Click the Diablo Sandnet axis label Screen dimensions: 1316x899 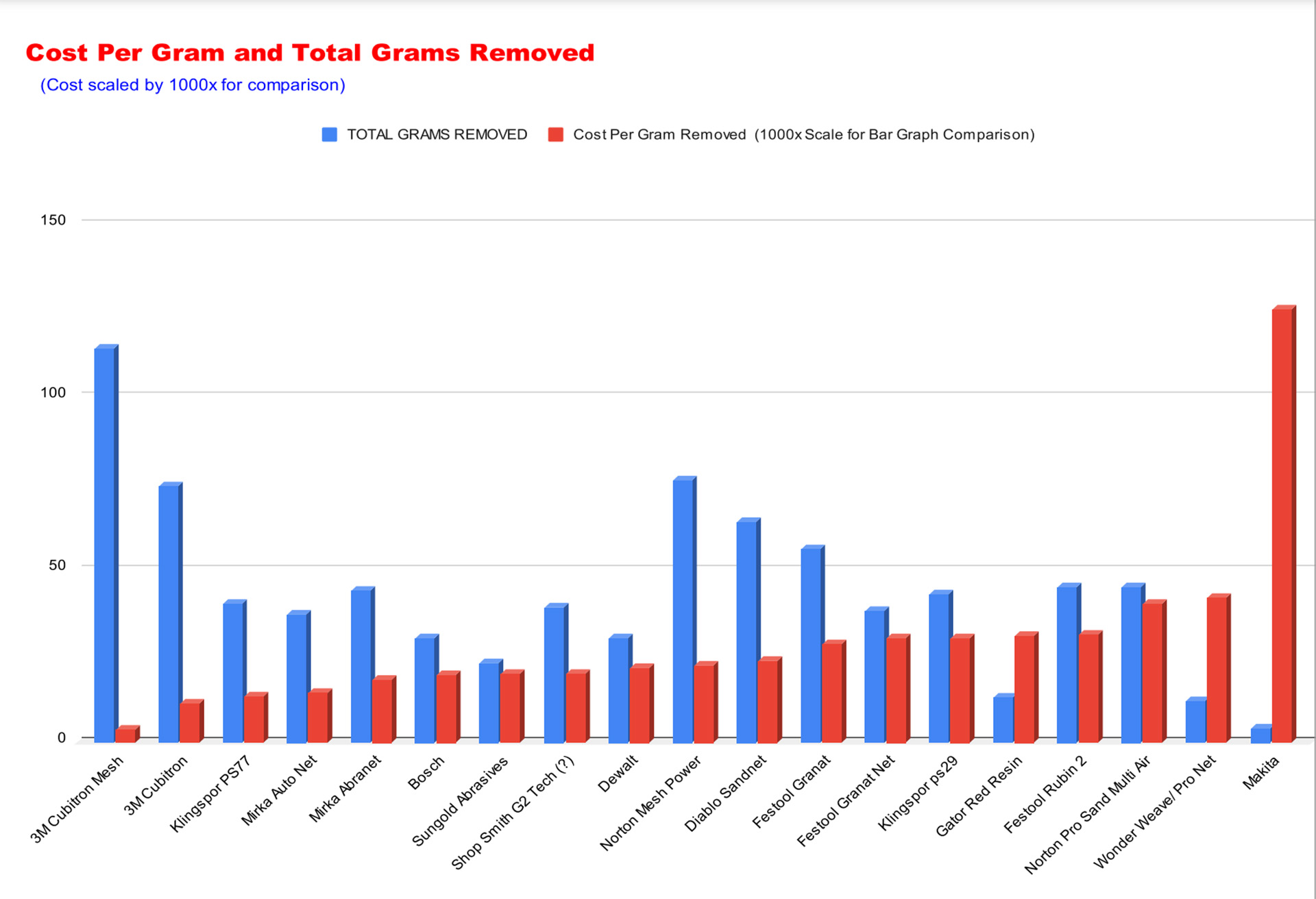pyautogui.click(x=726, y=793)
